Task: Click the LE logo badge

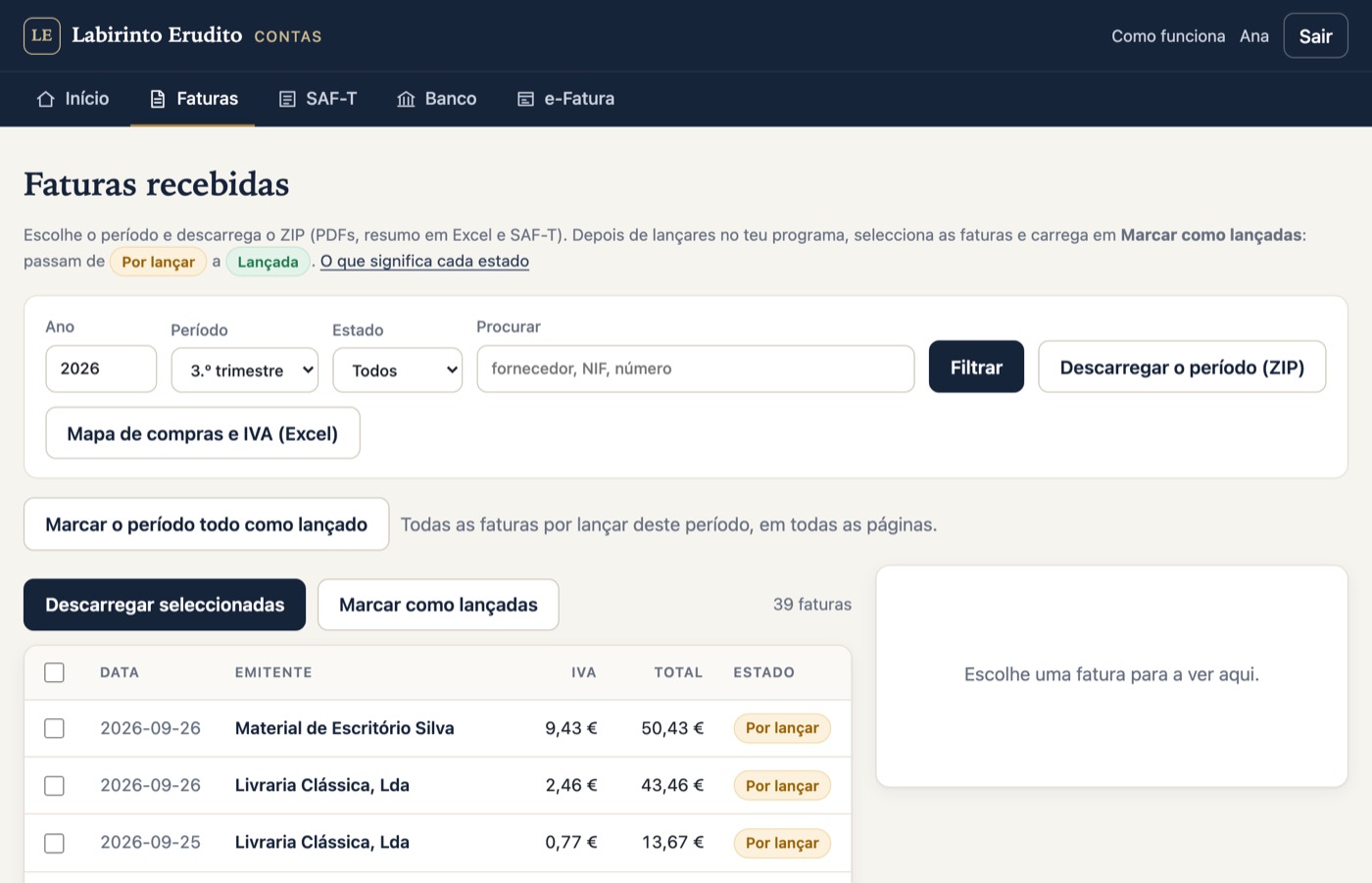Action: 42,35
